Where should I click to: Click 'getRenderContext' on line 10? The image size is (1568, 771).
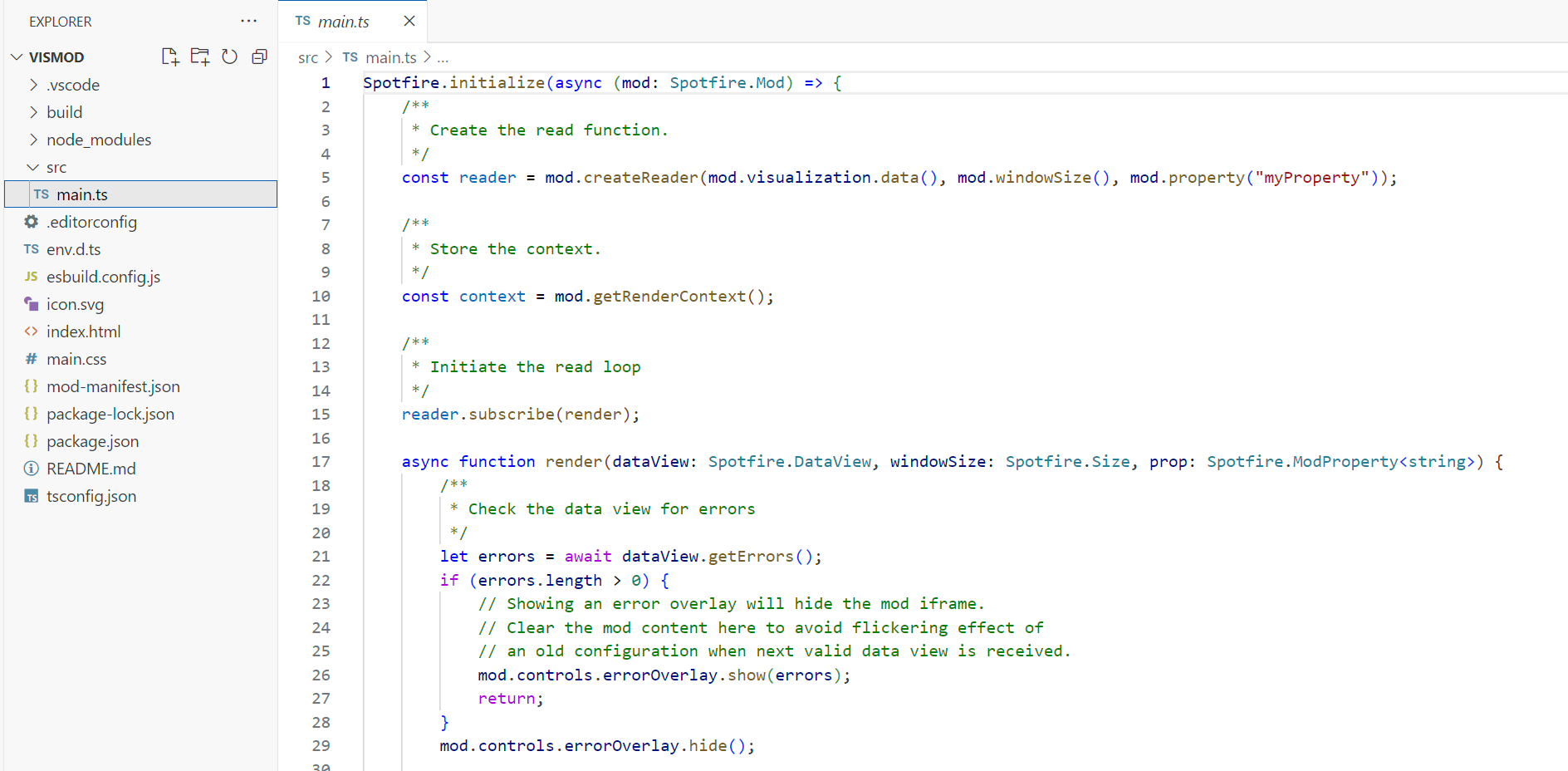tap(669, 297)
